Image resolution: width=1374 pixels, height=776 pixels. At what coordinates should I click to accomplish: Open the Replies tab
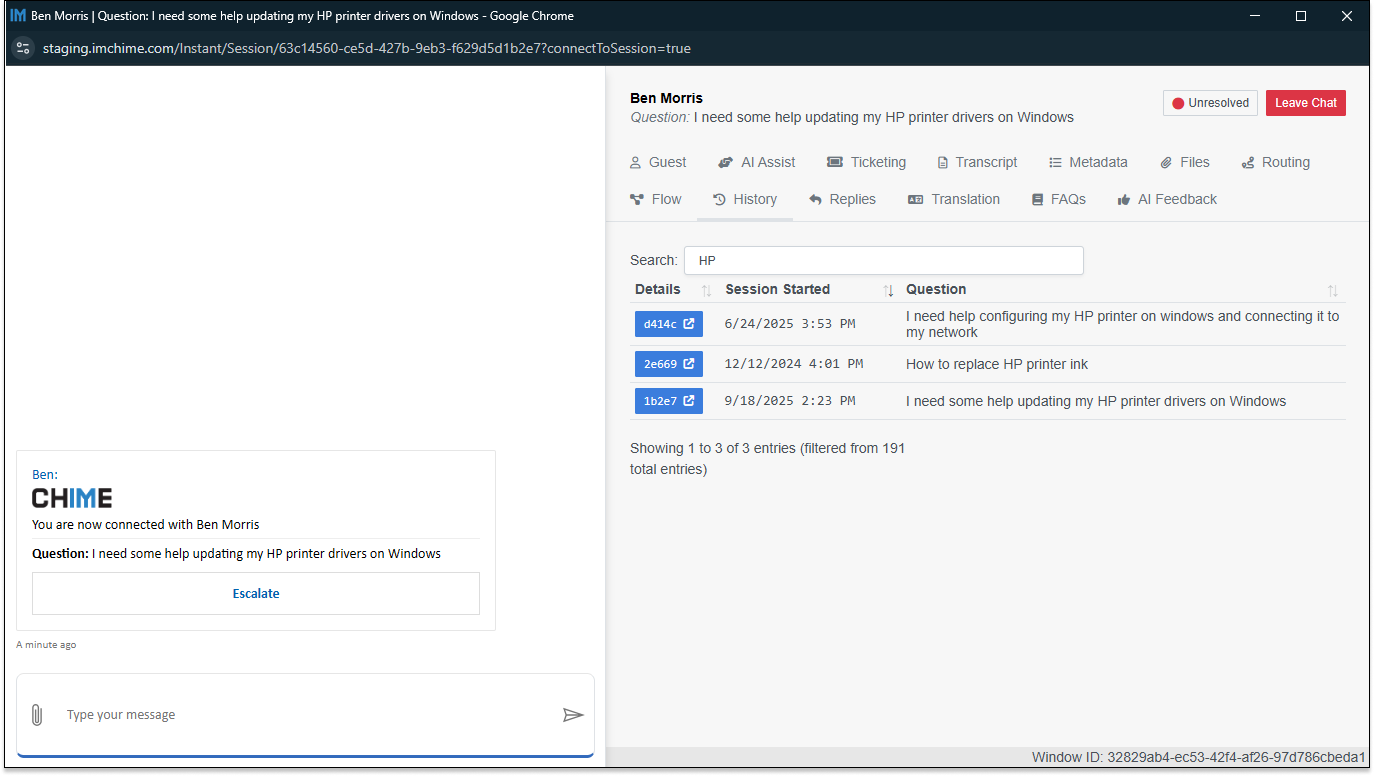click(842, 200)
